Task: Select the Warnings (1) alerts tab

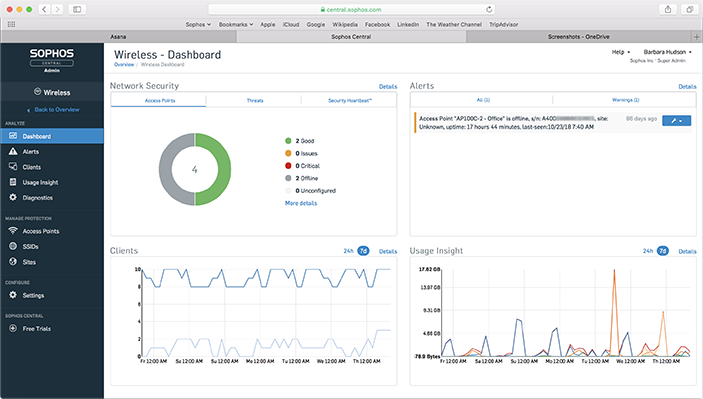Action: tap(625, 100)
